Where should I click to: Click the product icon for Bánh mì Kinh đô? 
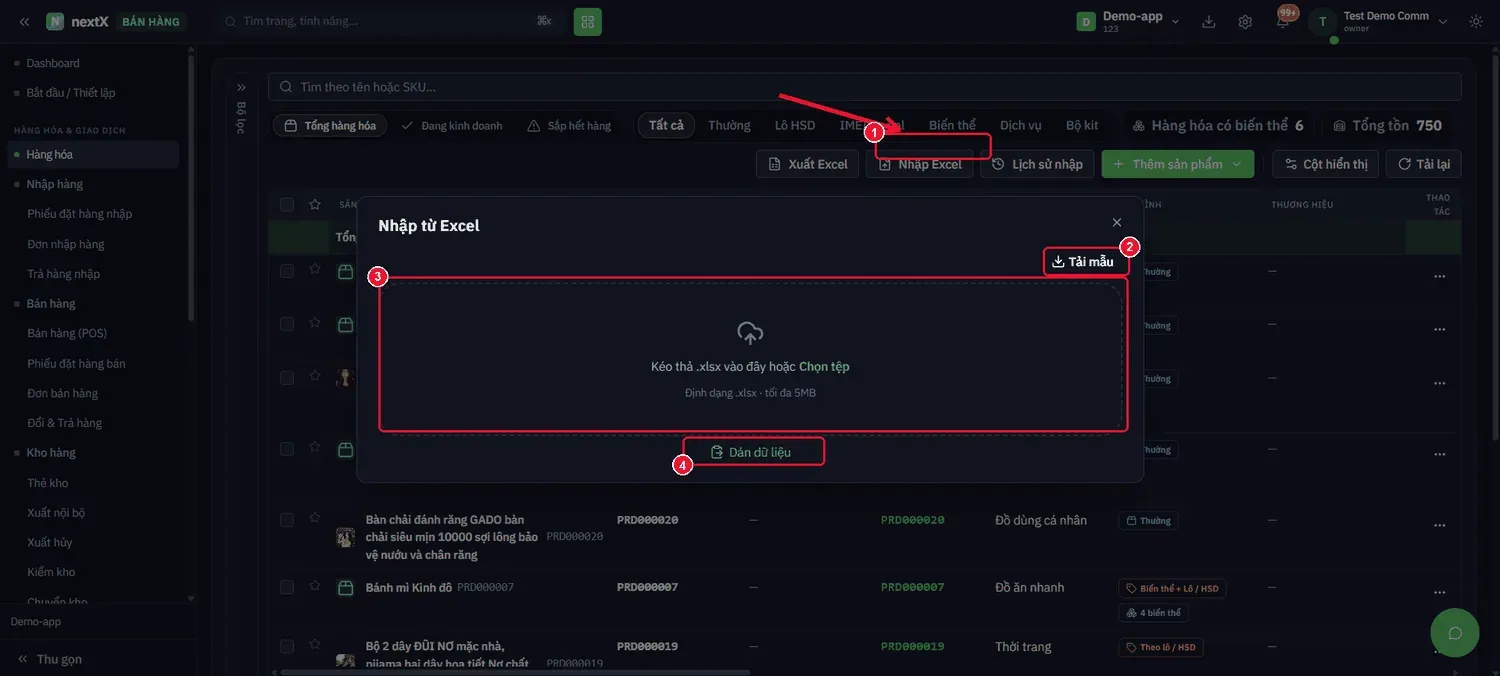click(x=345, y=587)
